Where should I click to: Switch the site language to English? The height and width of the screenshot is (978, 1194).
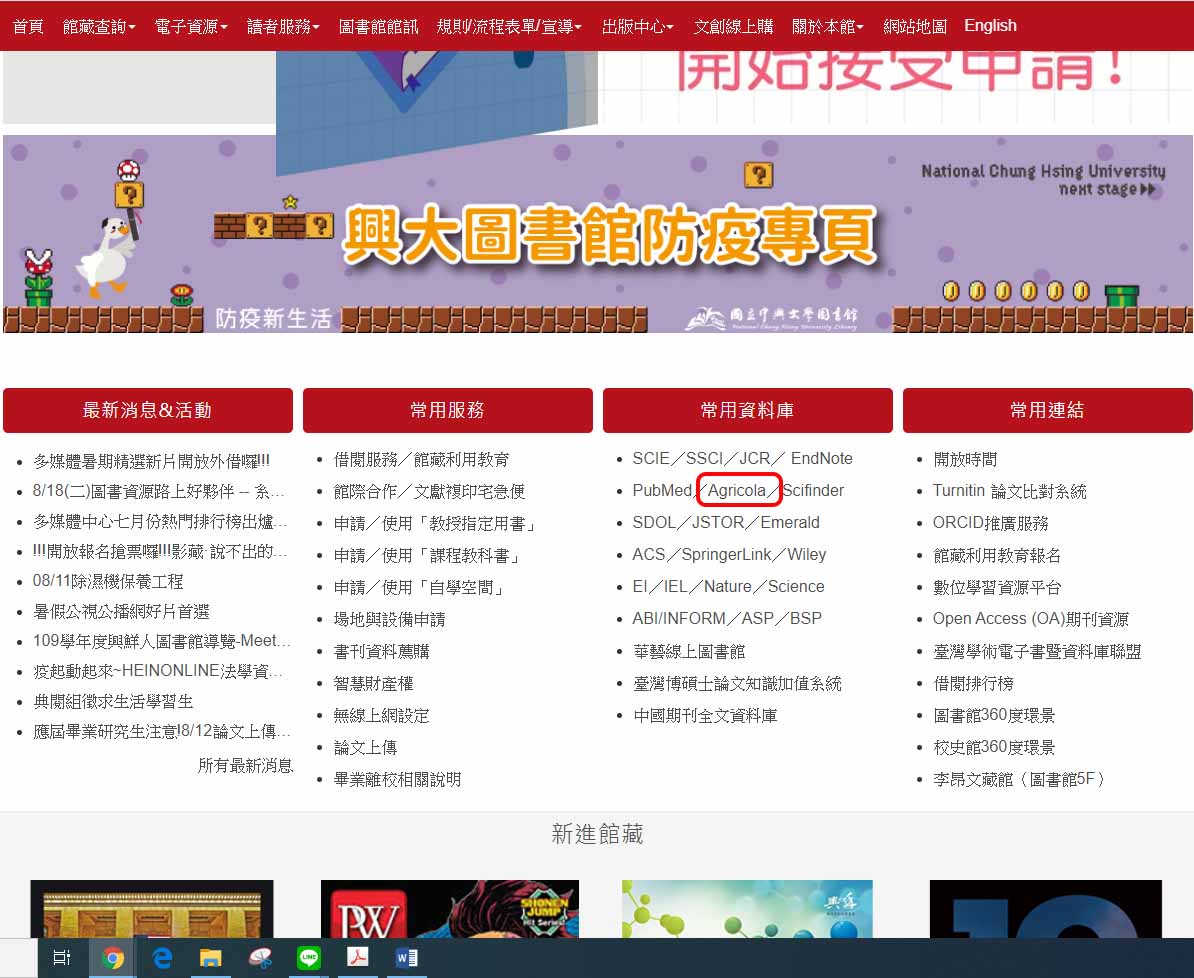tap(990, 26)
